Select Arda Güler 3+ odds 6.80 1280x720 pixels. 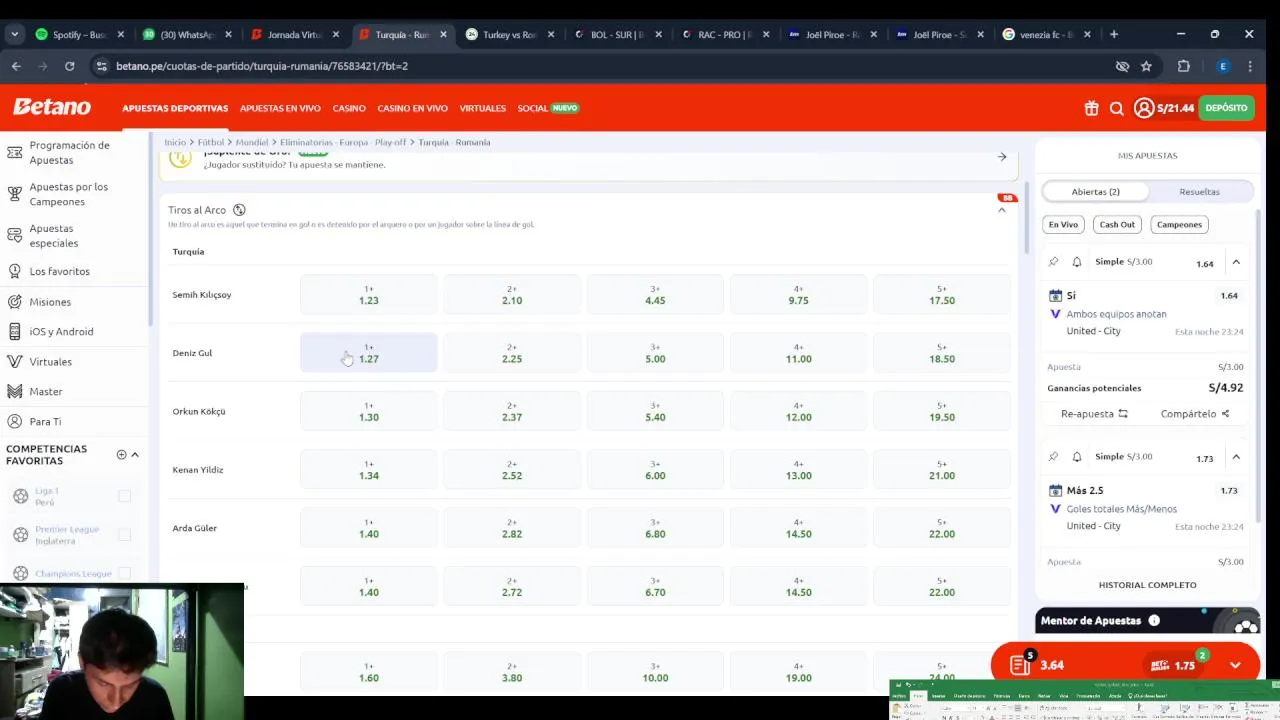(655, 528)
